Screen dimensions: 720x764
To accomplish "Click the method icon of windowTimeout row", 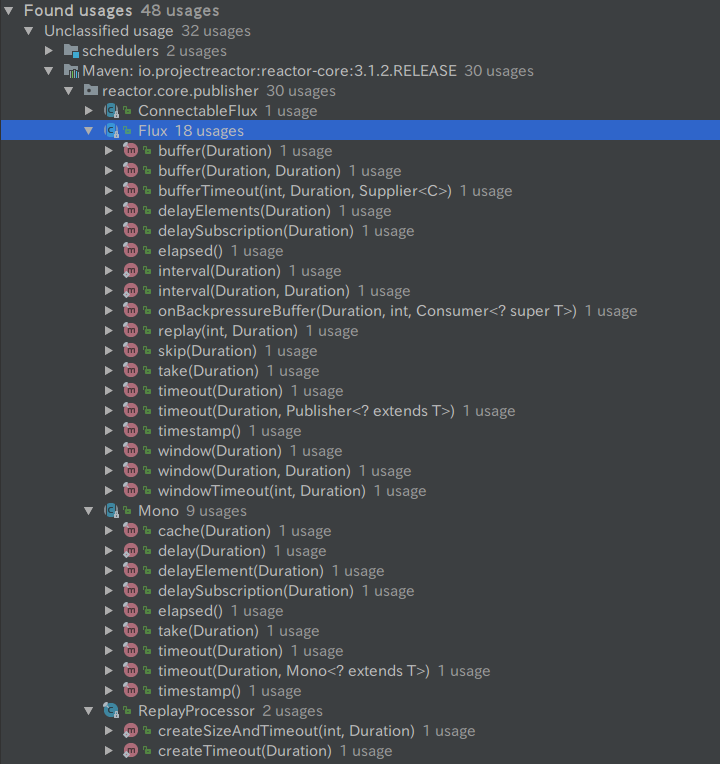I will [131, 491].
